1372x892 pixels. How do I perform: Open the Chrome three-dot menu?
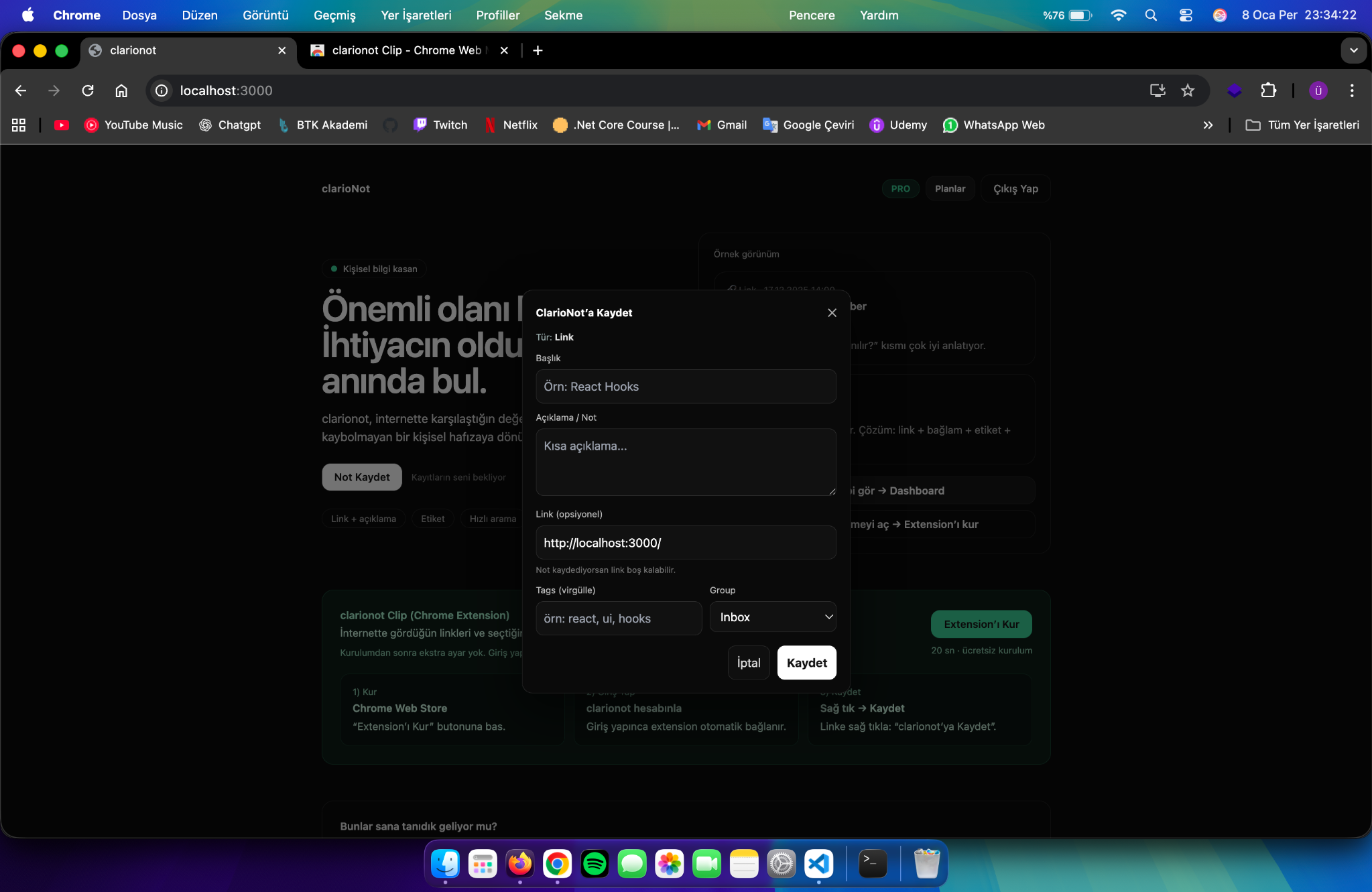(x=1352, y=90)
